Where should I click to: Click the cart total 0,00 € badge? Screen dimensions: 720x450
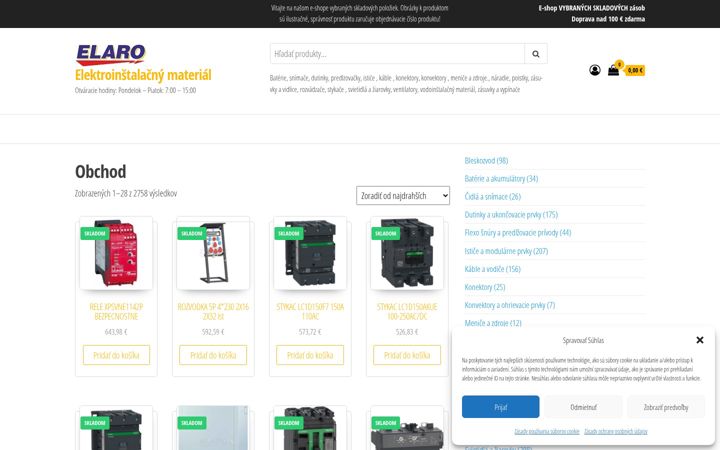pos(635,70)
